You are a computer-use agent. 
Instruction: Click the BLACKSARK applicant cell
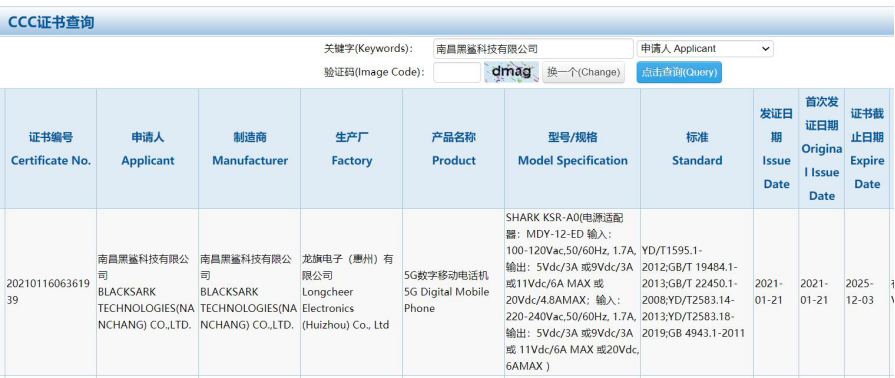click(x=147, y=292)
